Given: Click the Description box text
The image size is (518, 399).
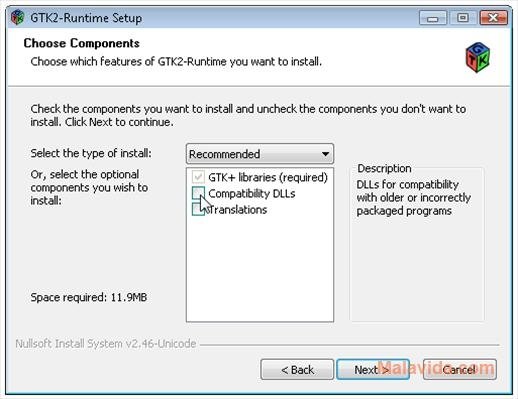Looking at the screenshot, I should click(413, 198).
